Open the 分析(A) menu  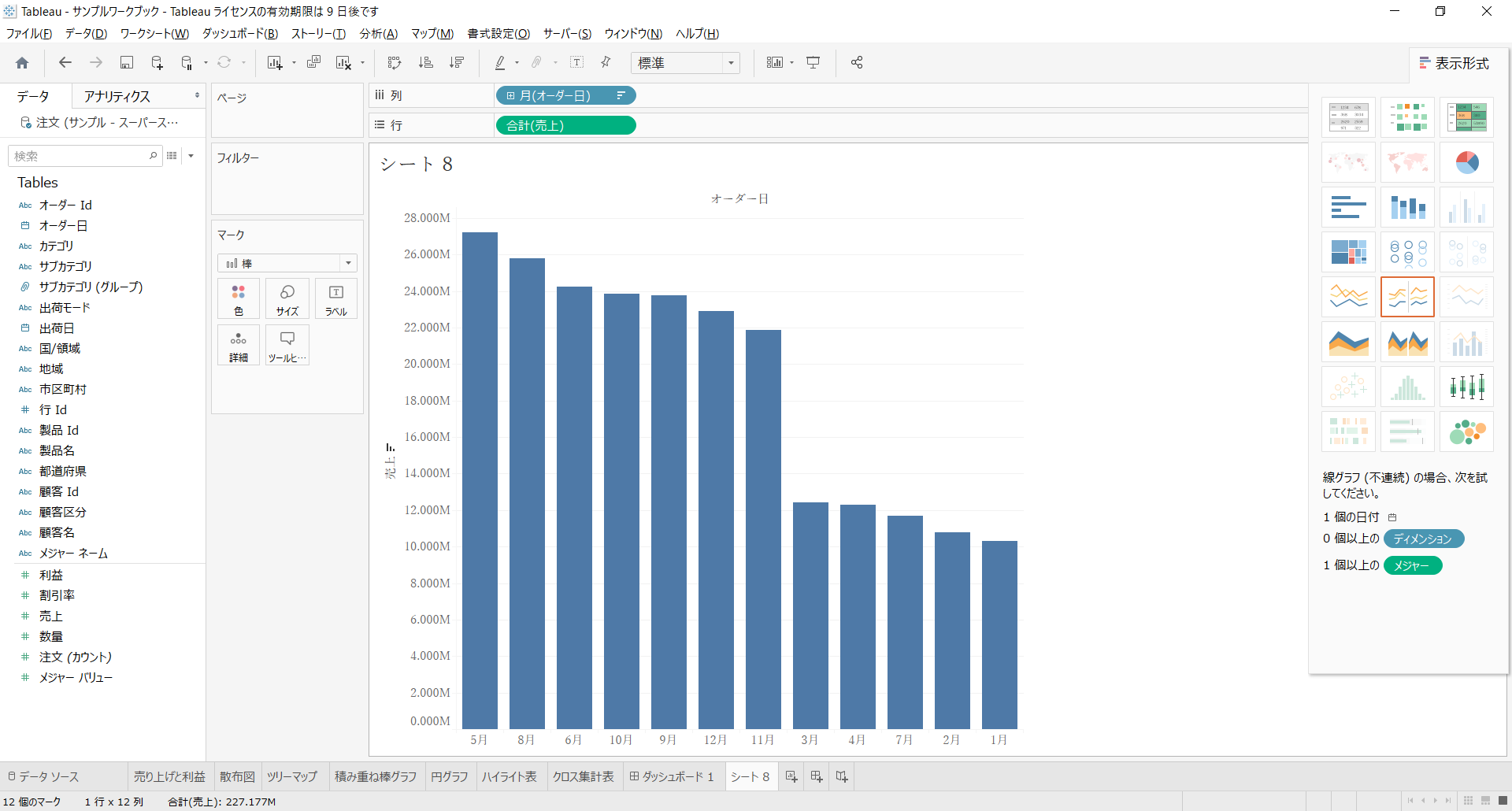(x=379, y=34)
